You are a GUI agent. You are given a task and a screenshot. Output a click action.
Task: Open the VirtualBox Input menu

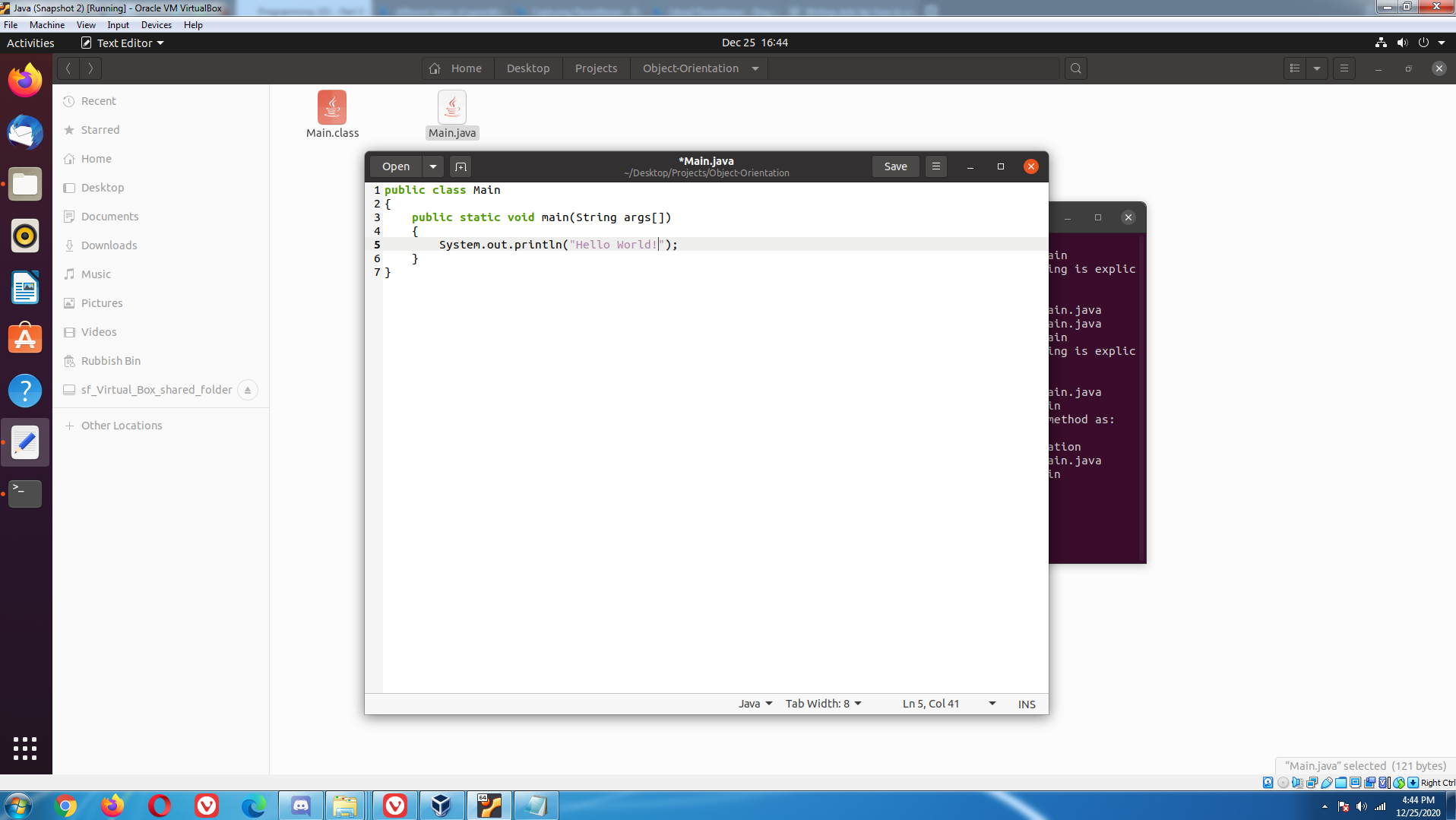(118, 25)
